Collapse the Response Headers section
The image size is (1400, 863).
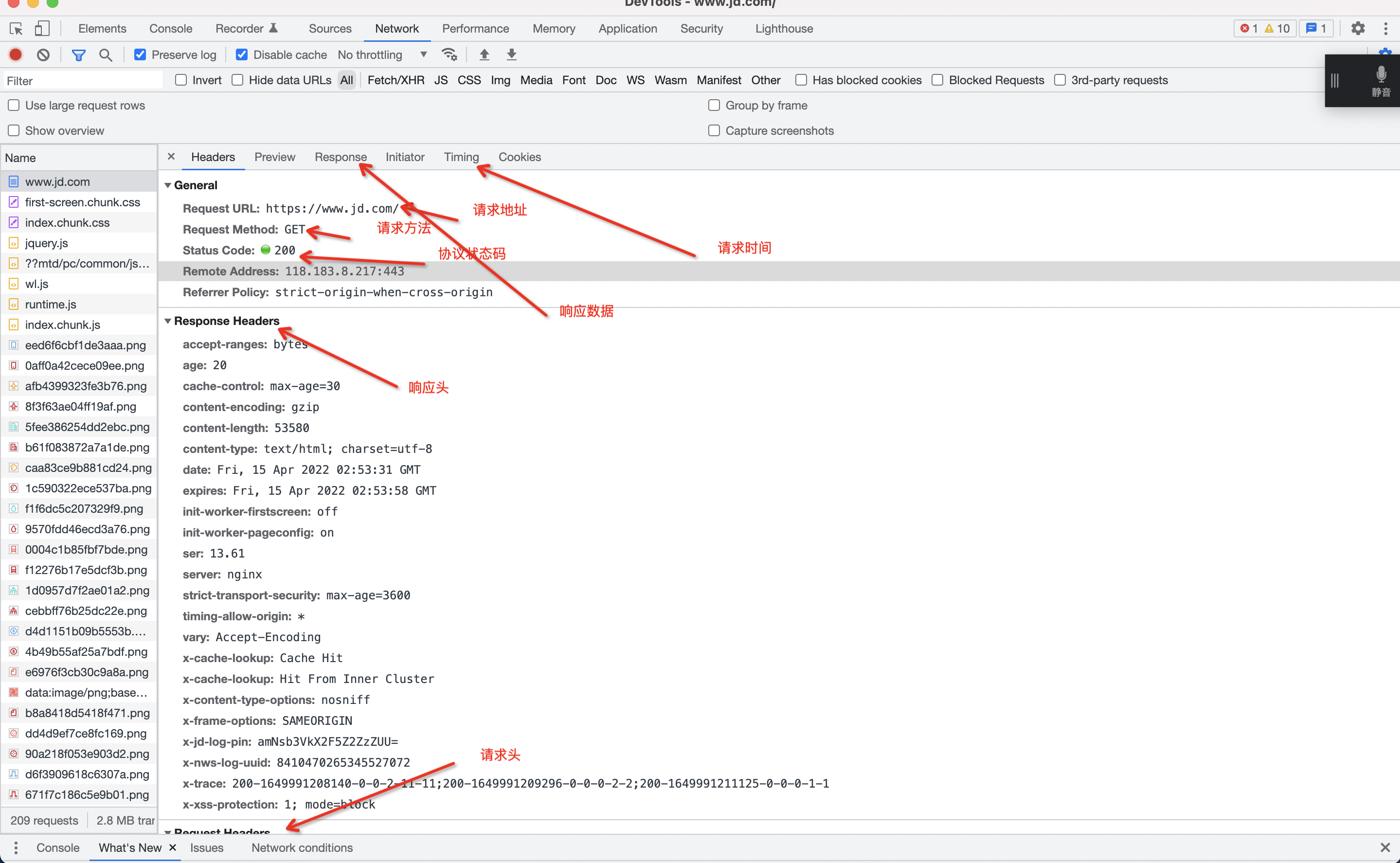click(x=168, y=322)
